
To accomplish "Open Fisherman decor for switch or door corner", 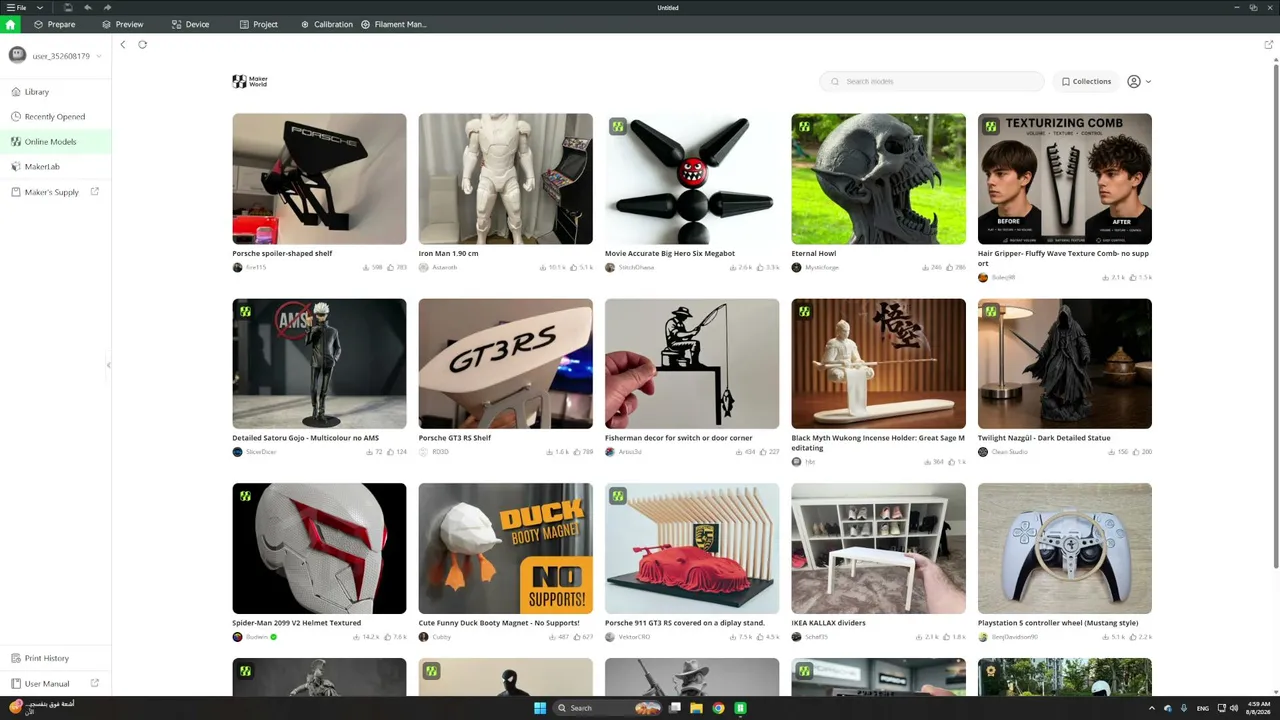I will (678, 438).
